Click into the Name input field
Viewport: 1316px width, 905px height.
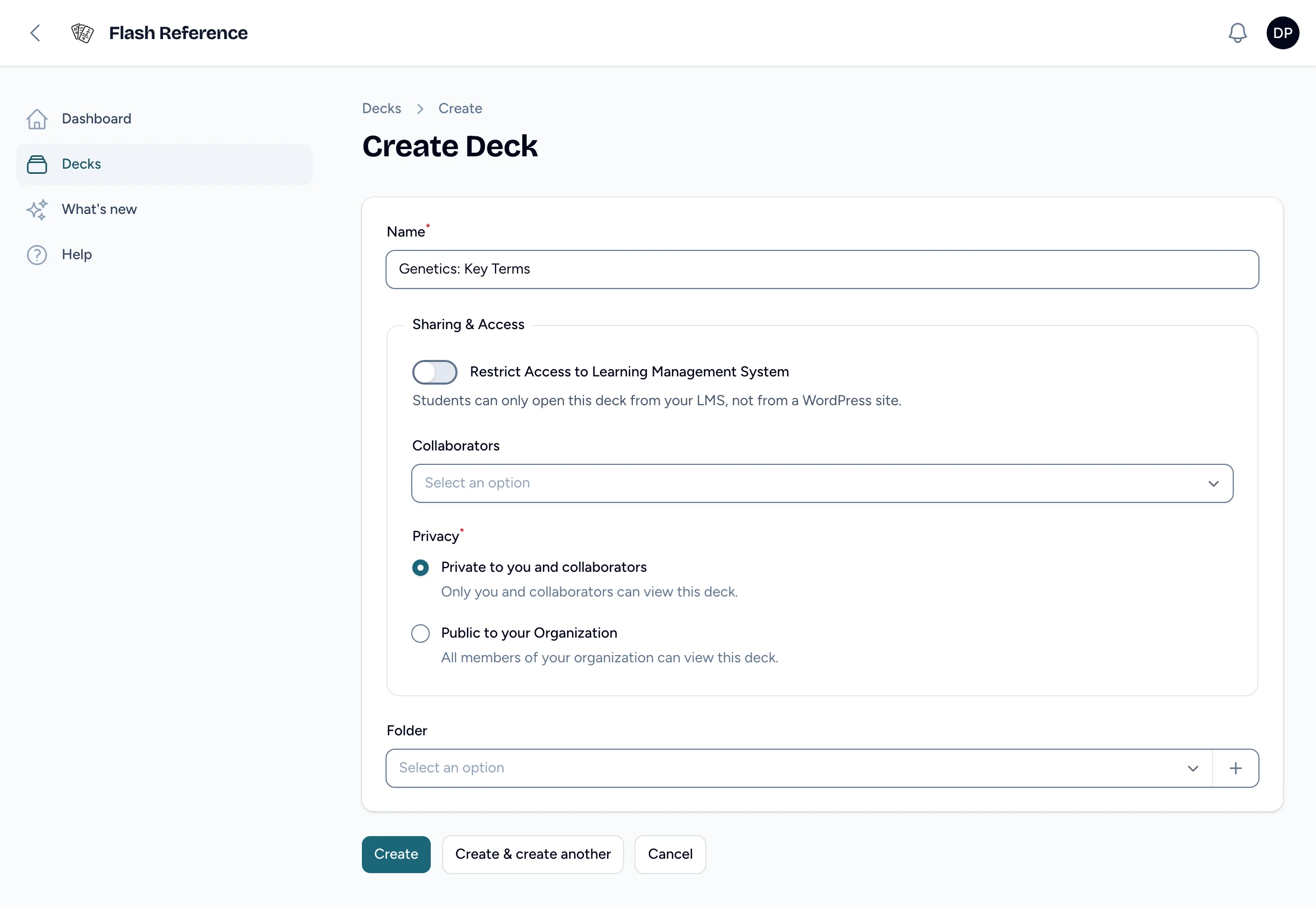pyautogui.click(x=822, y=270)
